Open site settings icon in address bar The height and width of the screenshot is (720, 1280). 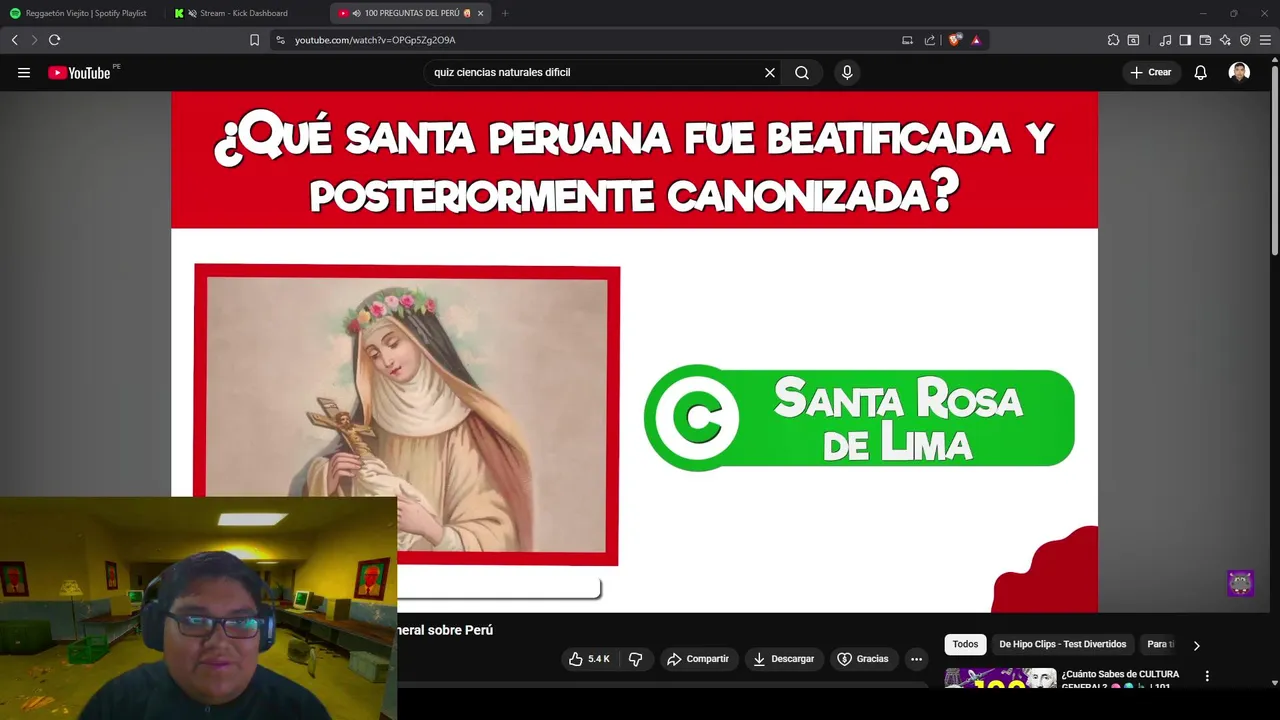coord(280,40)
